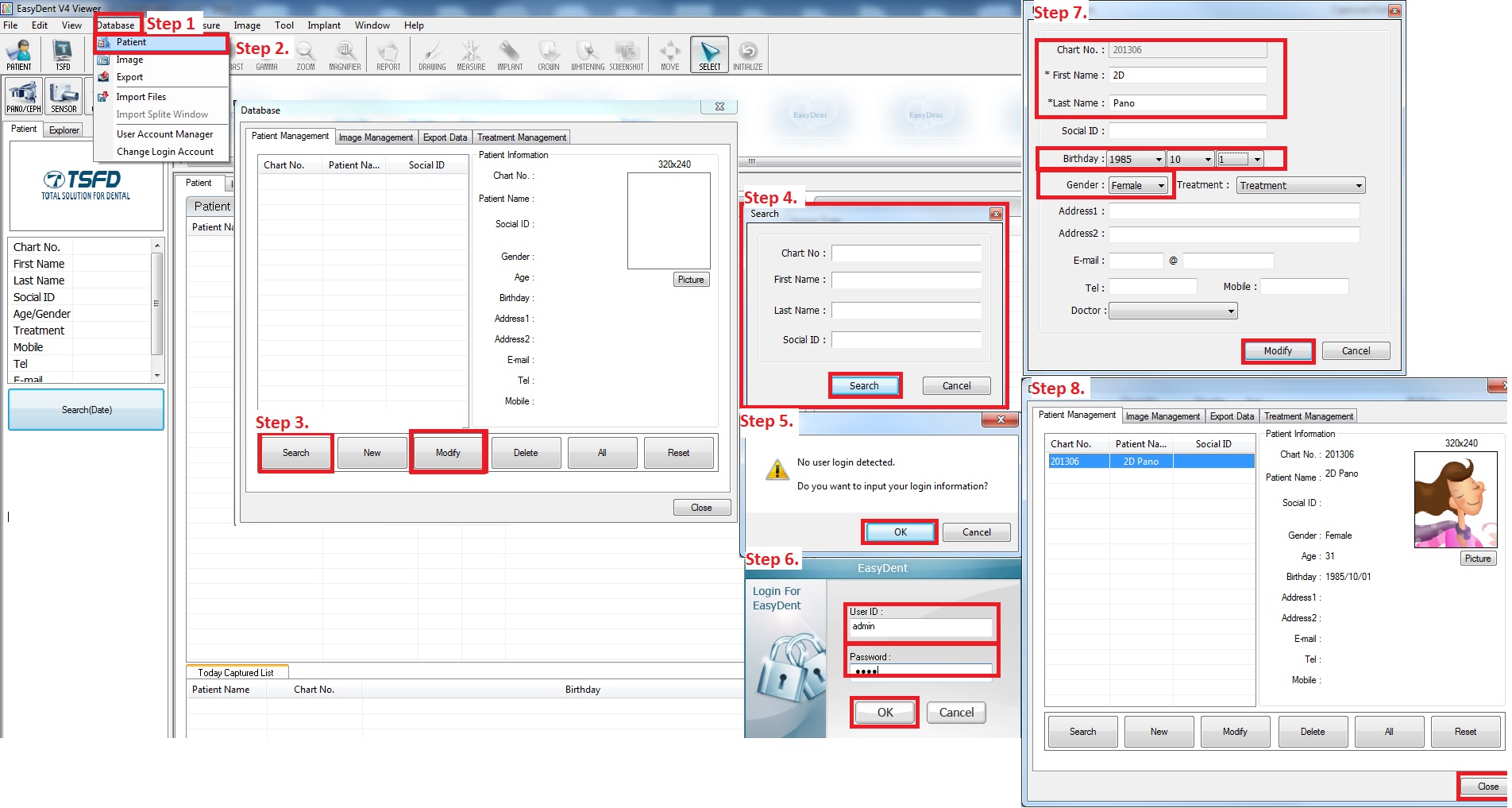Open the Help menu

(x=414, y=25)
